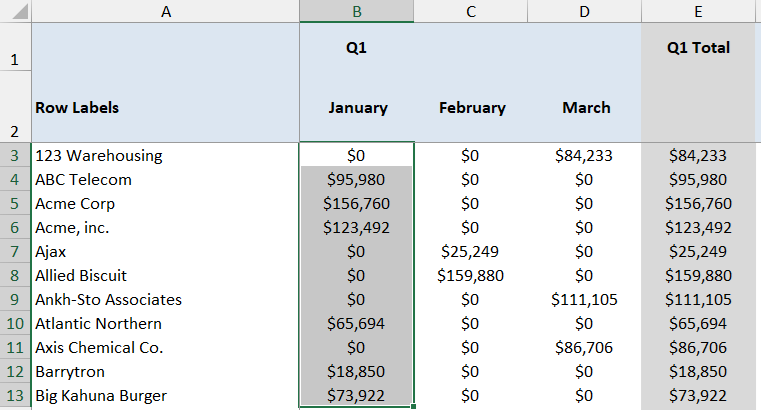Click Q1 Total $73,922 for Big Kahuna Burger
The height and width of the screenshot is (410, 761).
(x=698, y=395)
